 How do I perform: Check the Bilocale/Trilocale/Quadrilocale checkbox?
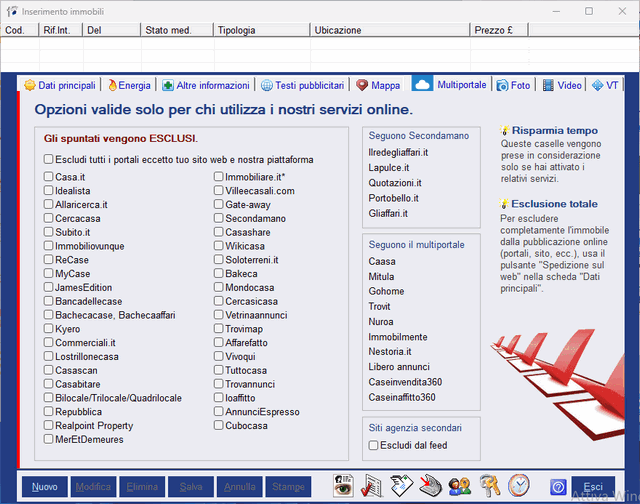(x=48, y=397)
